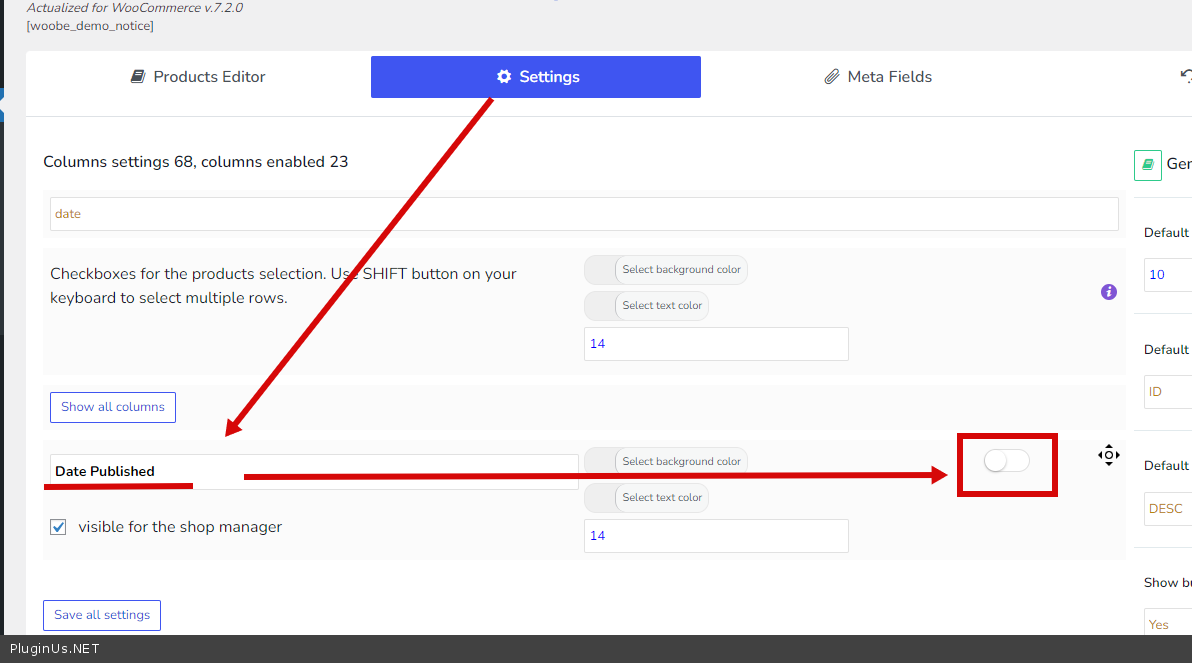Screen dimensions: 1192x663
Task: Open the Yes dropdown under Show setting
Action: [x=1167, y=624]
